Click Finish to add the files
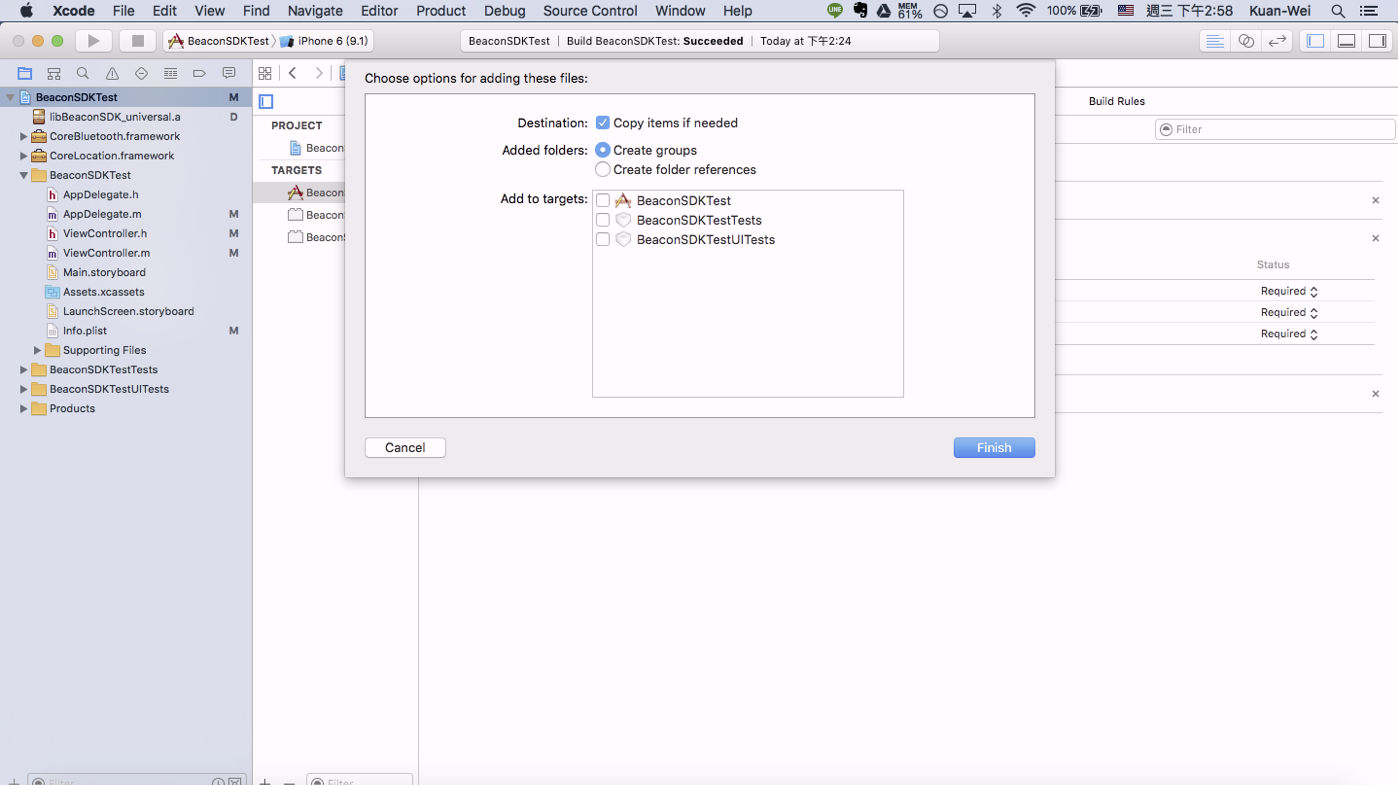This screenshot has width=1398, height=785. 994,448
